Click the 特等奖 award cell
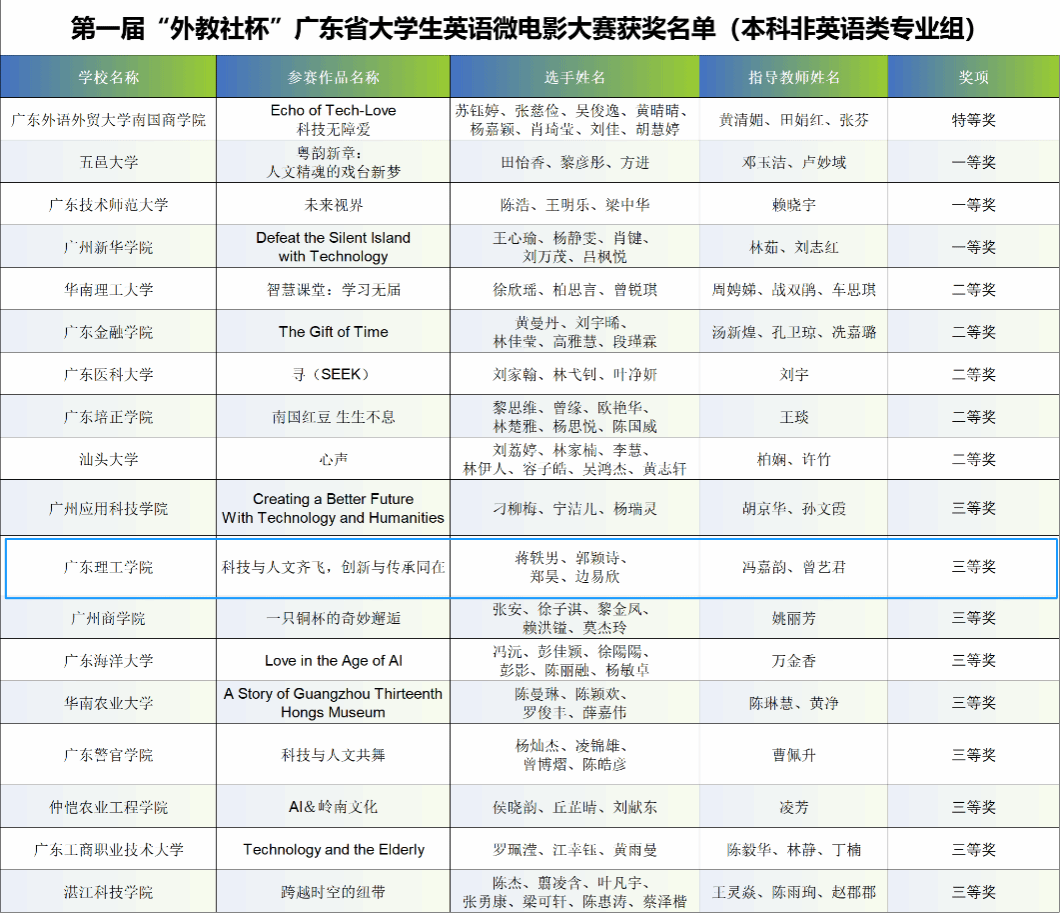 973,120
